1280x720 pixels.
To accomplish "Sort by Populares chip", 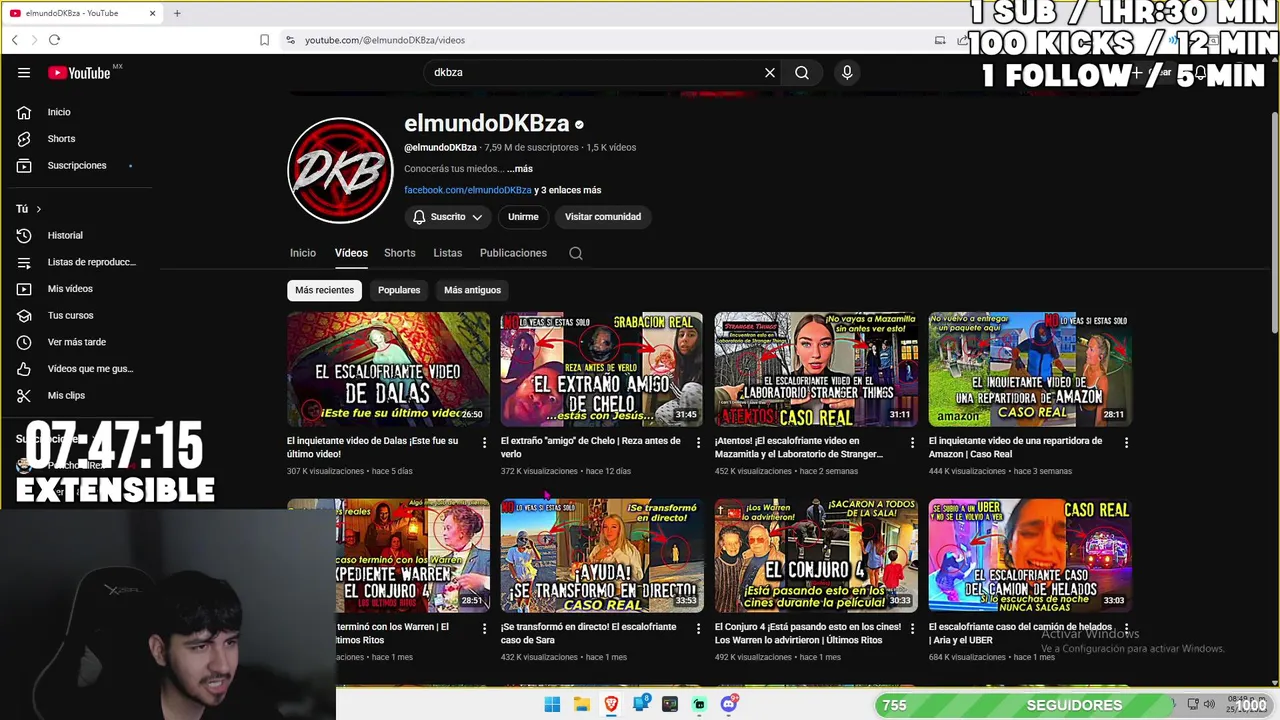I will point(399,290).
